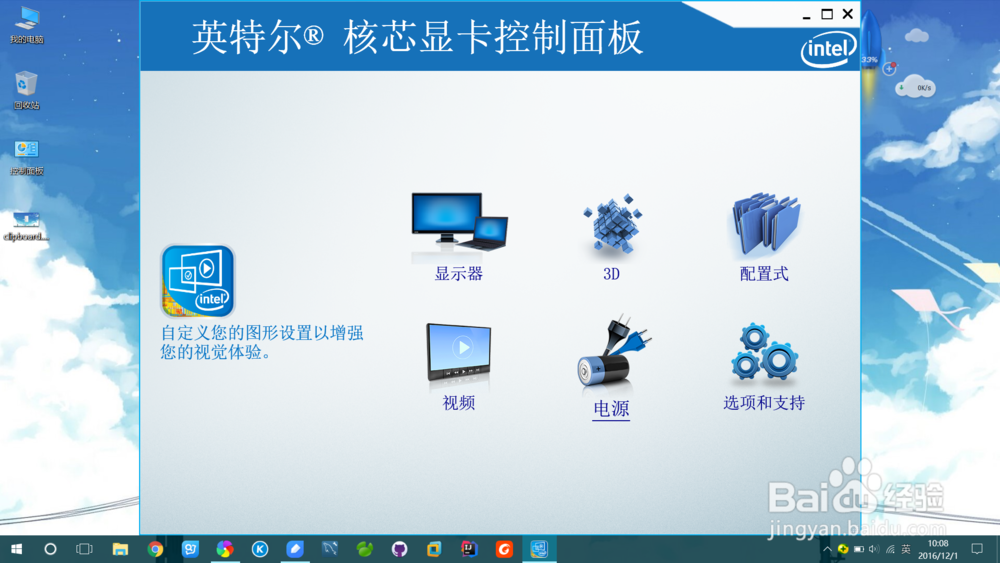Viewport: 1000px width, 563px height.
Task: Open the 选项和支持 gears icon
Action: [x=765, y=352]
